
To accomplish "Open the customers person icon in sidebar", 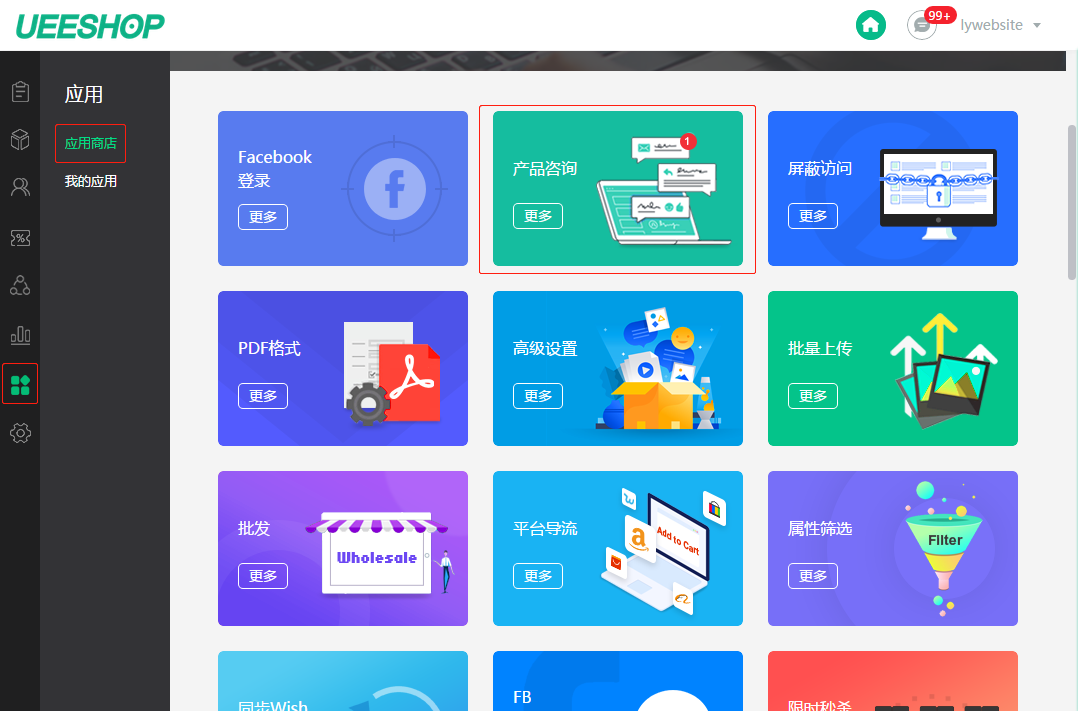I will (20, 187).
